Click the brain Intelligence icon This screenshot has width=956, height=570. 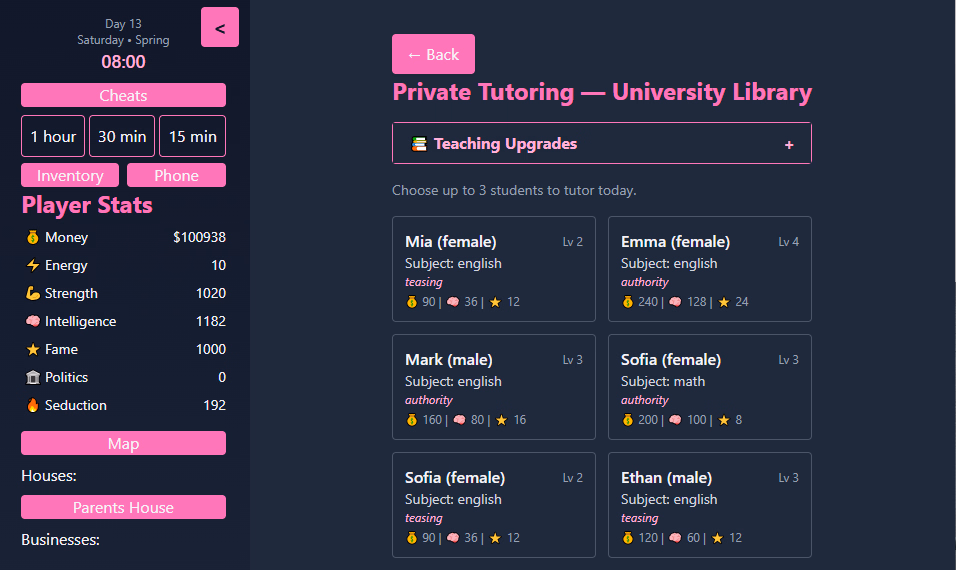click(33, 322)
